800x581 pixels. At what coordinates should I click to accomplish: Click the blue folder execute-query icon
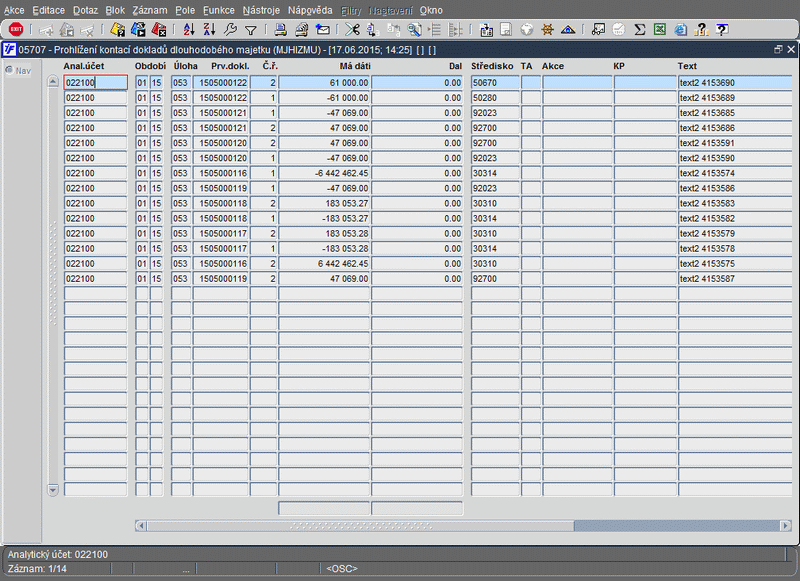(138, 30)
